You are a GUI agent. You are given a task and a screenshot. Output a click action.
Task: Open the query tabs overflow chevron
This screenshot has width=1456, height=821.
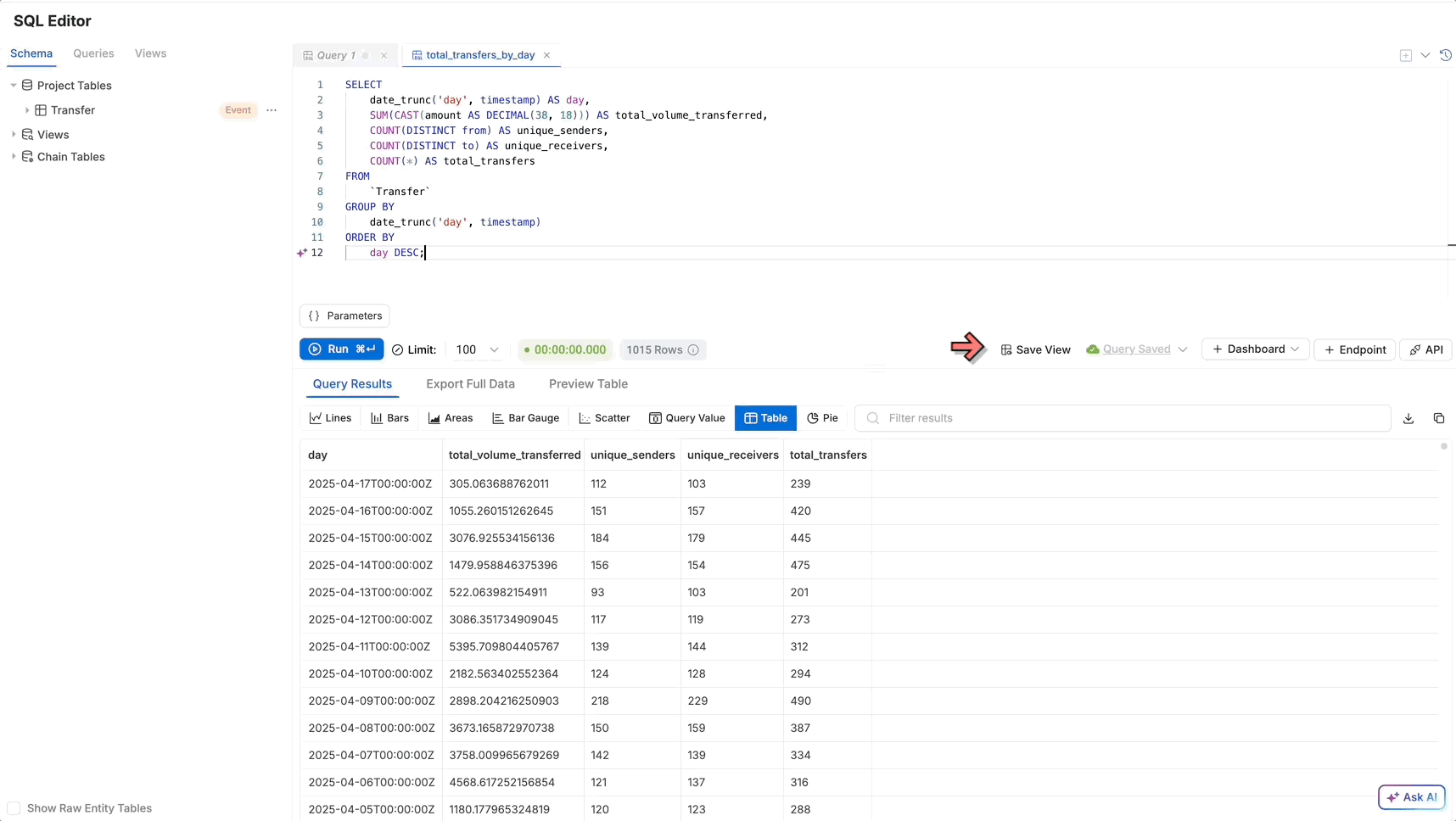coord(1425,55)
